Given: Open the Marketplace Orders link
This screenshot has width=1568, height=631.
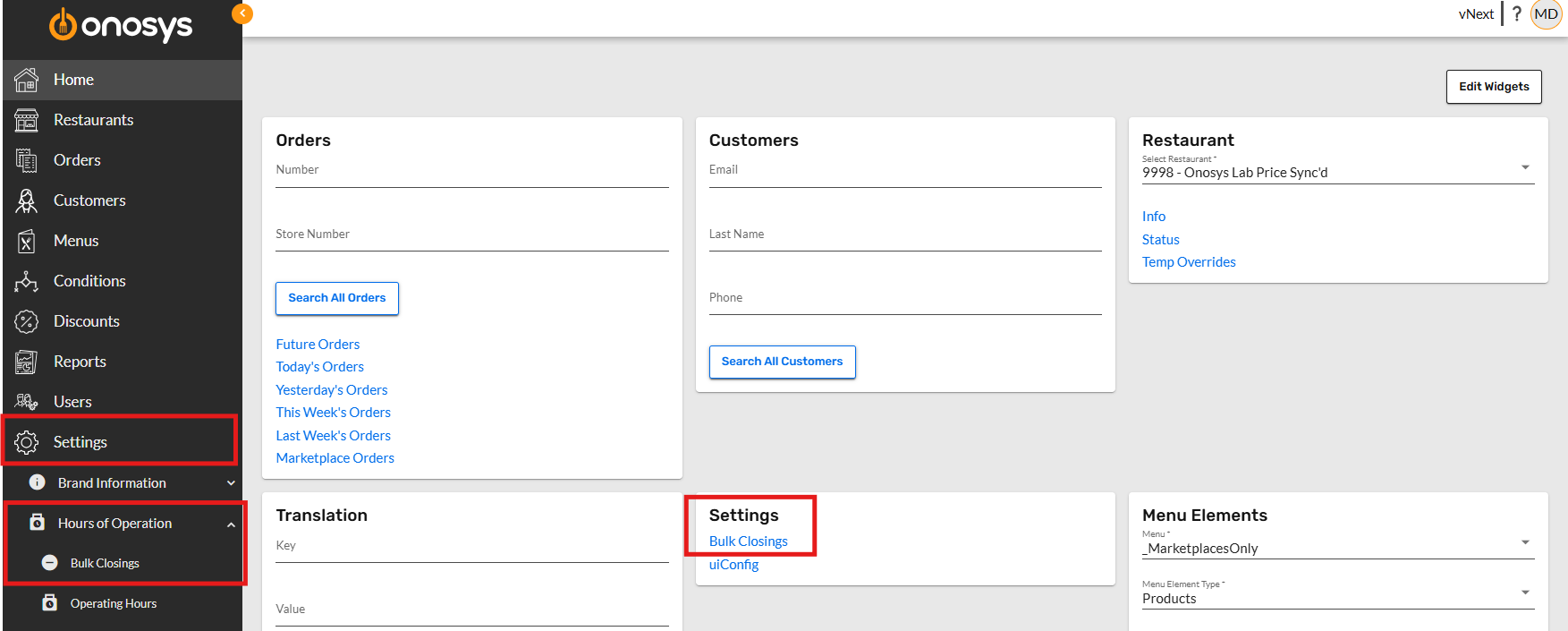Looking at the screenshot, I should point(335,458).
